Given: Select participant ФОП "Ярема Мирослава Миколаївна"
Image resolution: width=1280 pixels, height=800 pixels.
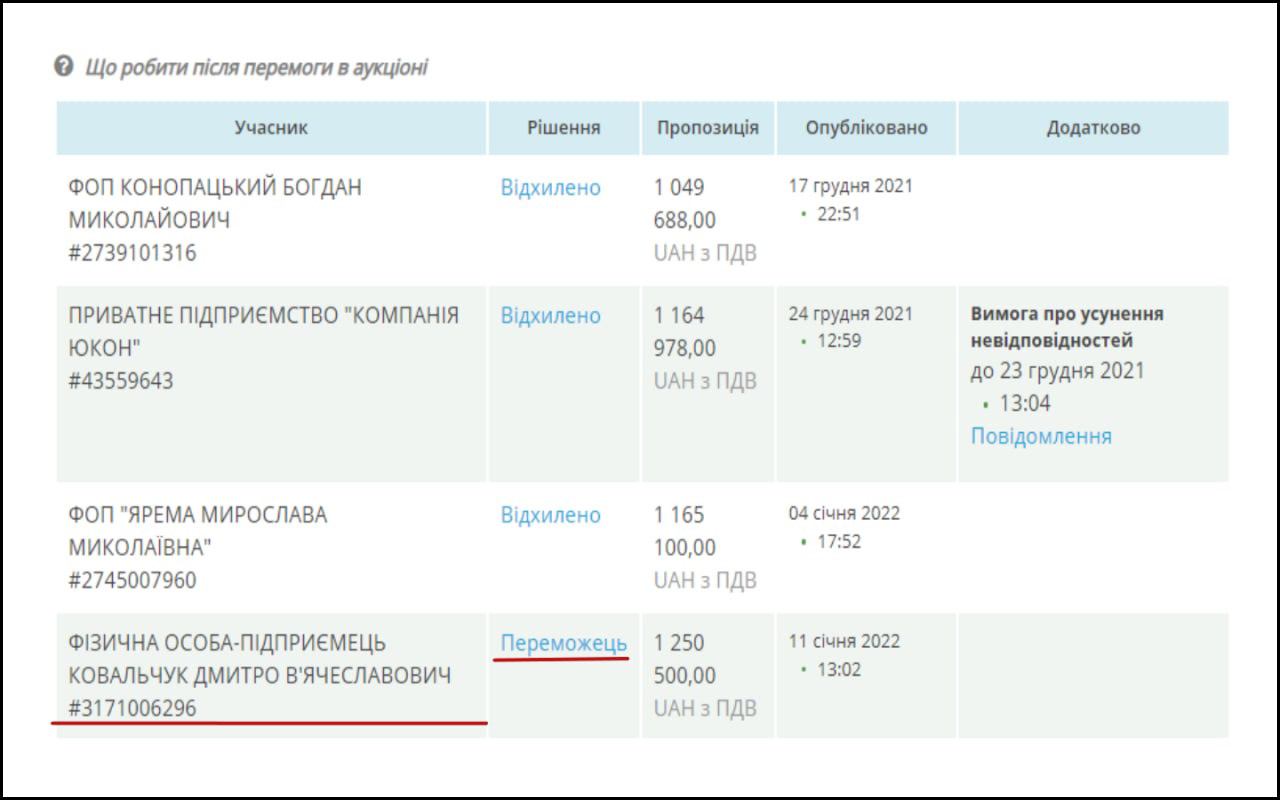Looking at the screenshot, I should (x=197, y=531).
